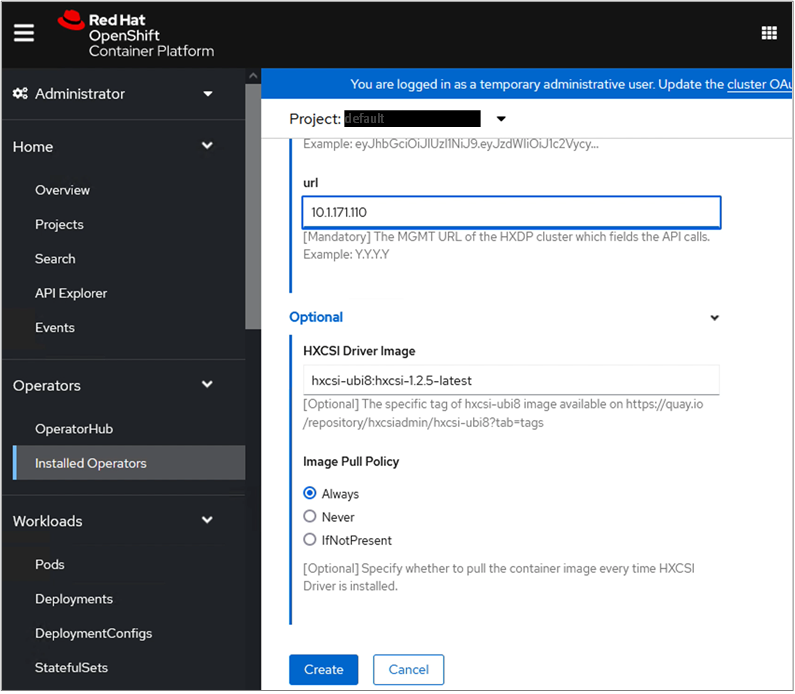Click the Administrator perspective gears icon
The height and width of the screenshot is (694, 795).
pyautogui.click(x=20, y=94)
